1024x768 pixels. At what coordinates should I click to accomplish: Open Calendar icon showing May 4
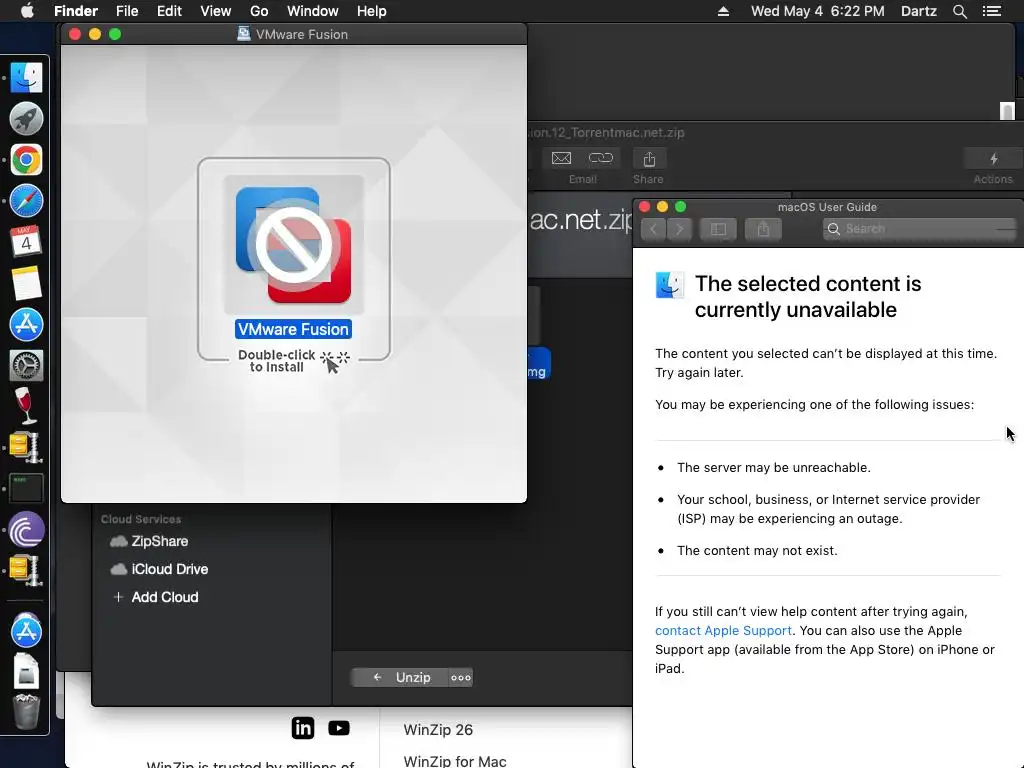coord(26,242)
